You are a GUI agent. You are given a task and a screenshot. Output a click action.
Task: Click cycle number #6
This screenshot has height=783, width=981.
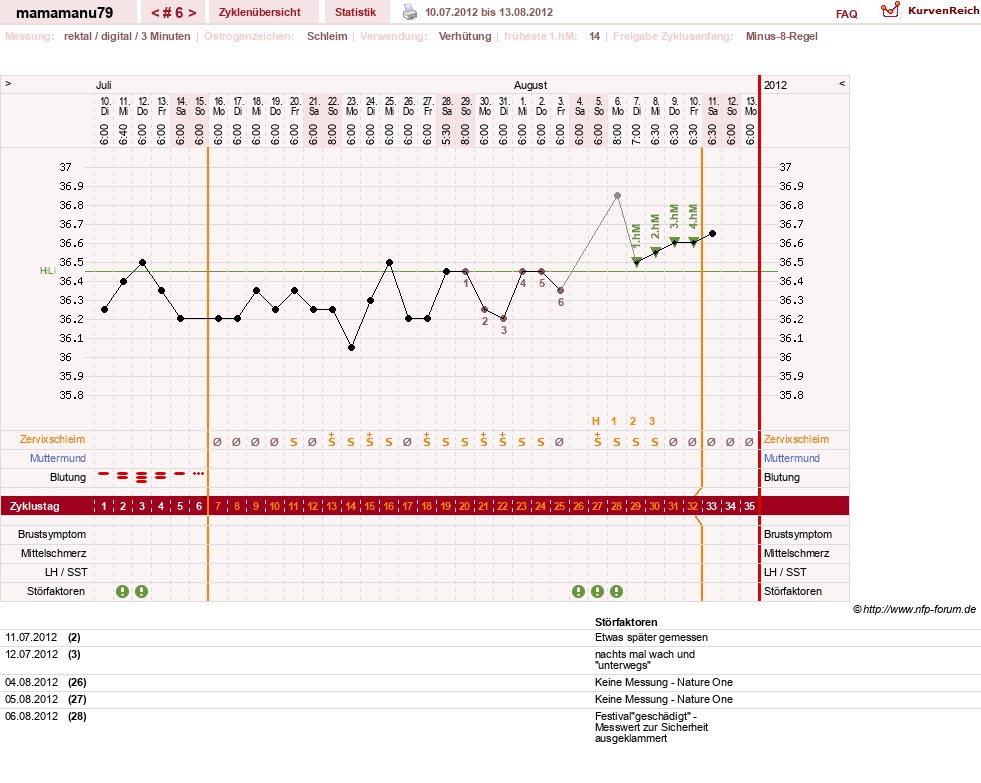[173, 13]
